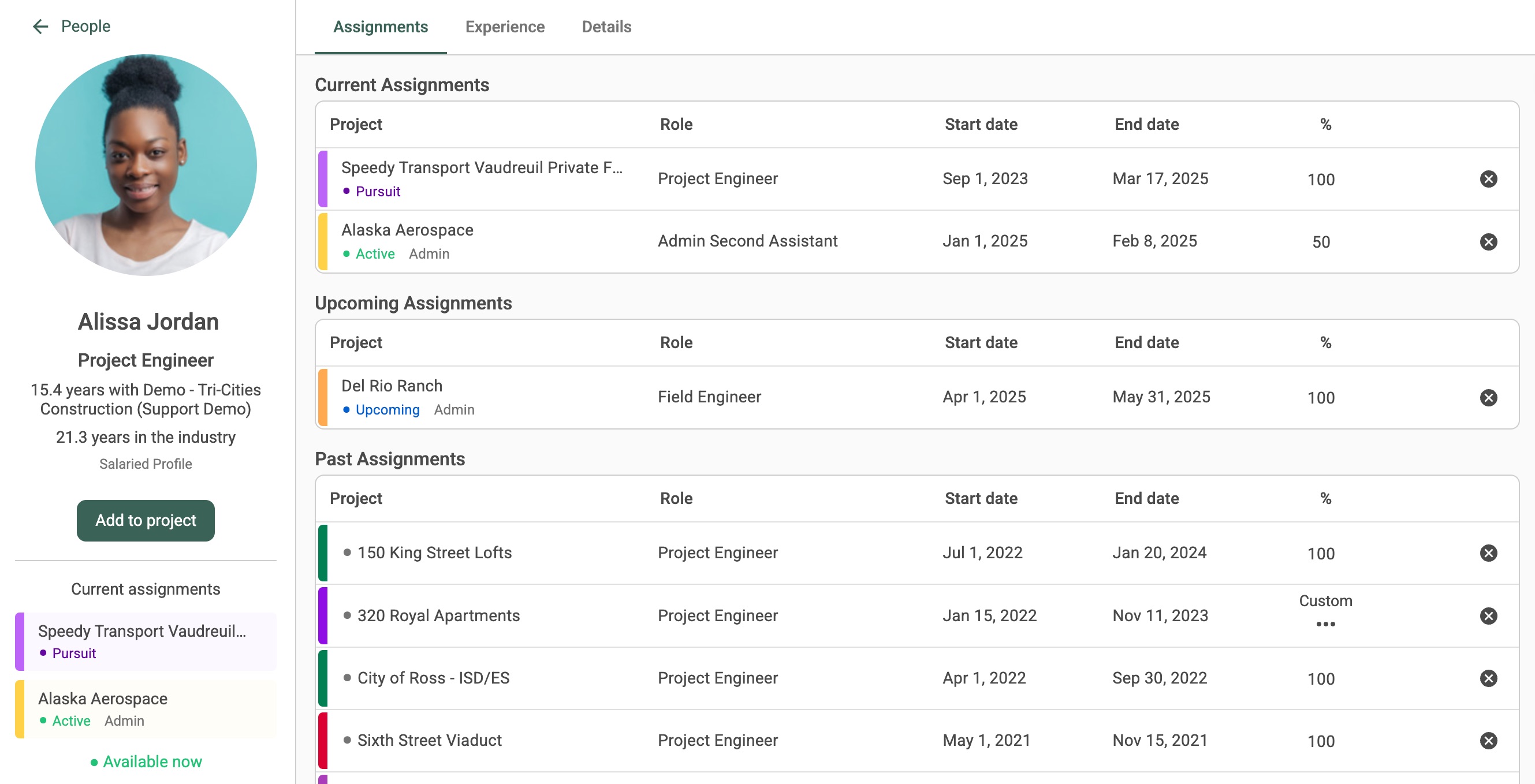1535x784 pixels.
Task: Click the Sep 30, 2022 end date
Action: pos(1160,678)
